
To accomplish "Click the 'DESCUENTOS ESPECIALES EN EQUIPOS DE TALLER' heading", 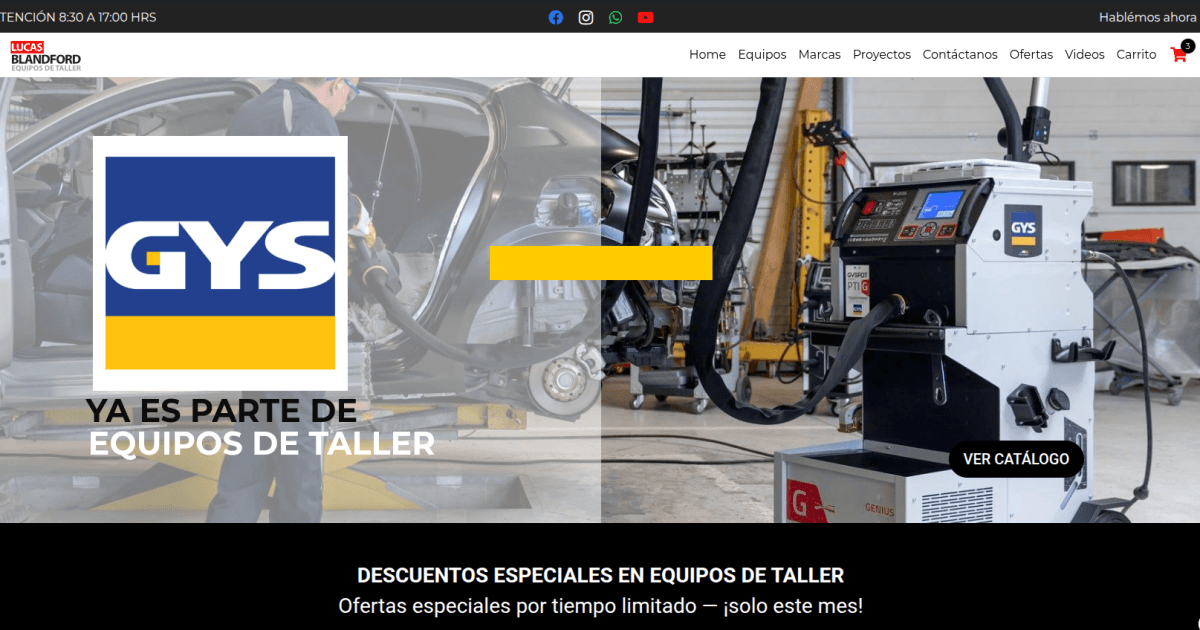I will click(600, 575).
